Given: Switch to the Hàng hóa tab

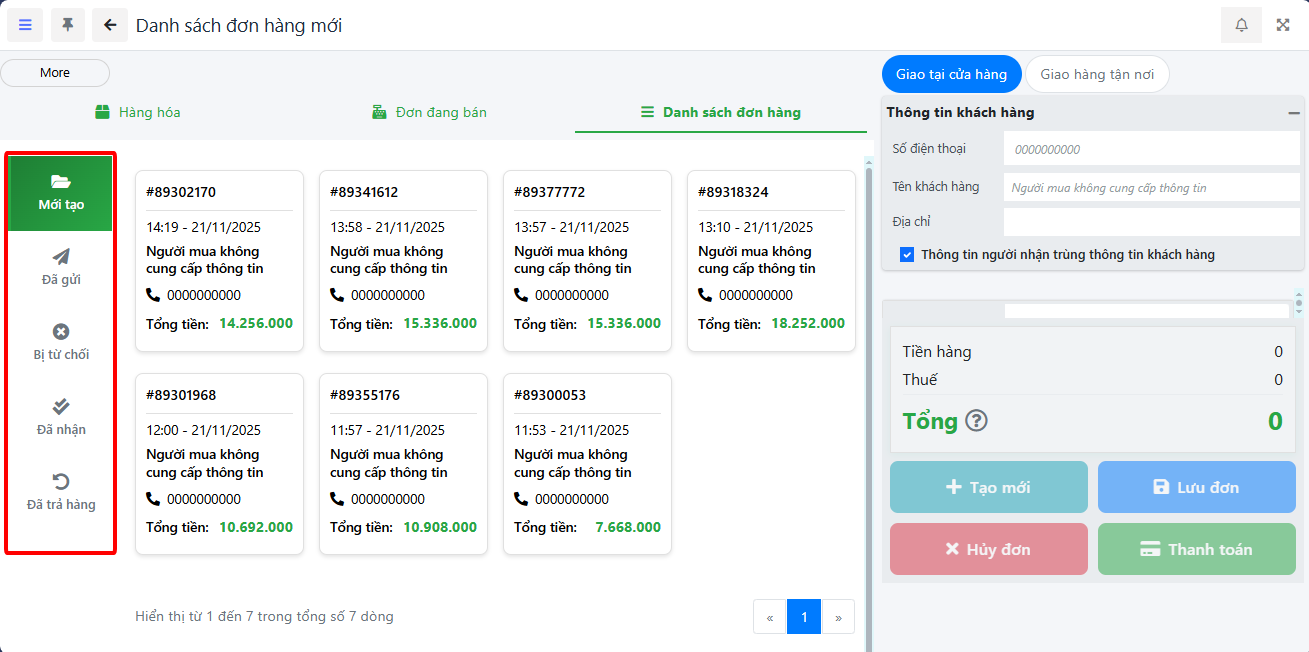Looking at the screenshot, I should pos(138,112).
